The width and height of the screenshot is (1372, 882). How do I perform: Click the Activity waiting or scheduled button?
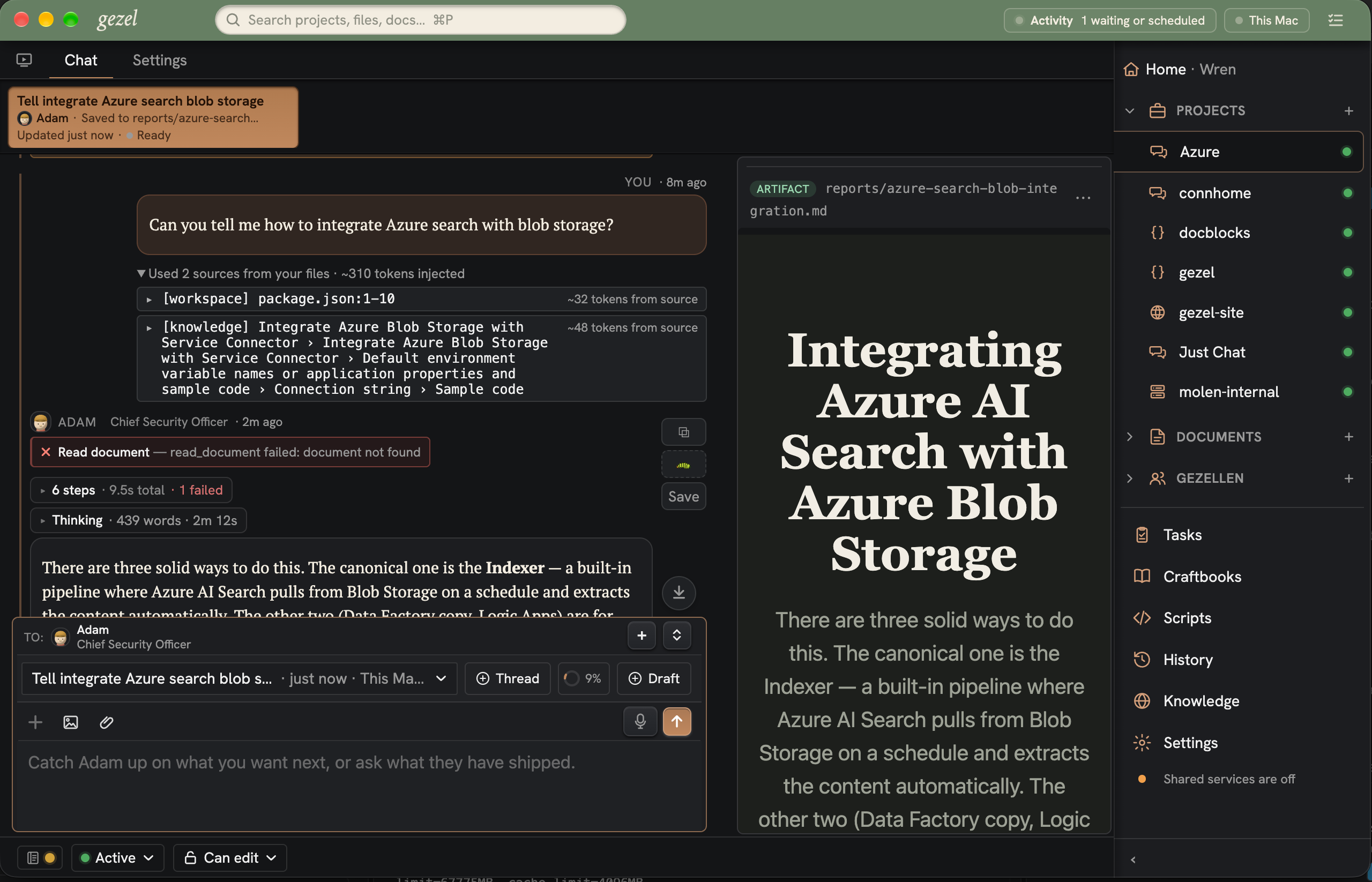point(1109,20)
